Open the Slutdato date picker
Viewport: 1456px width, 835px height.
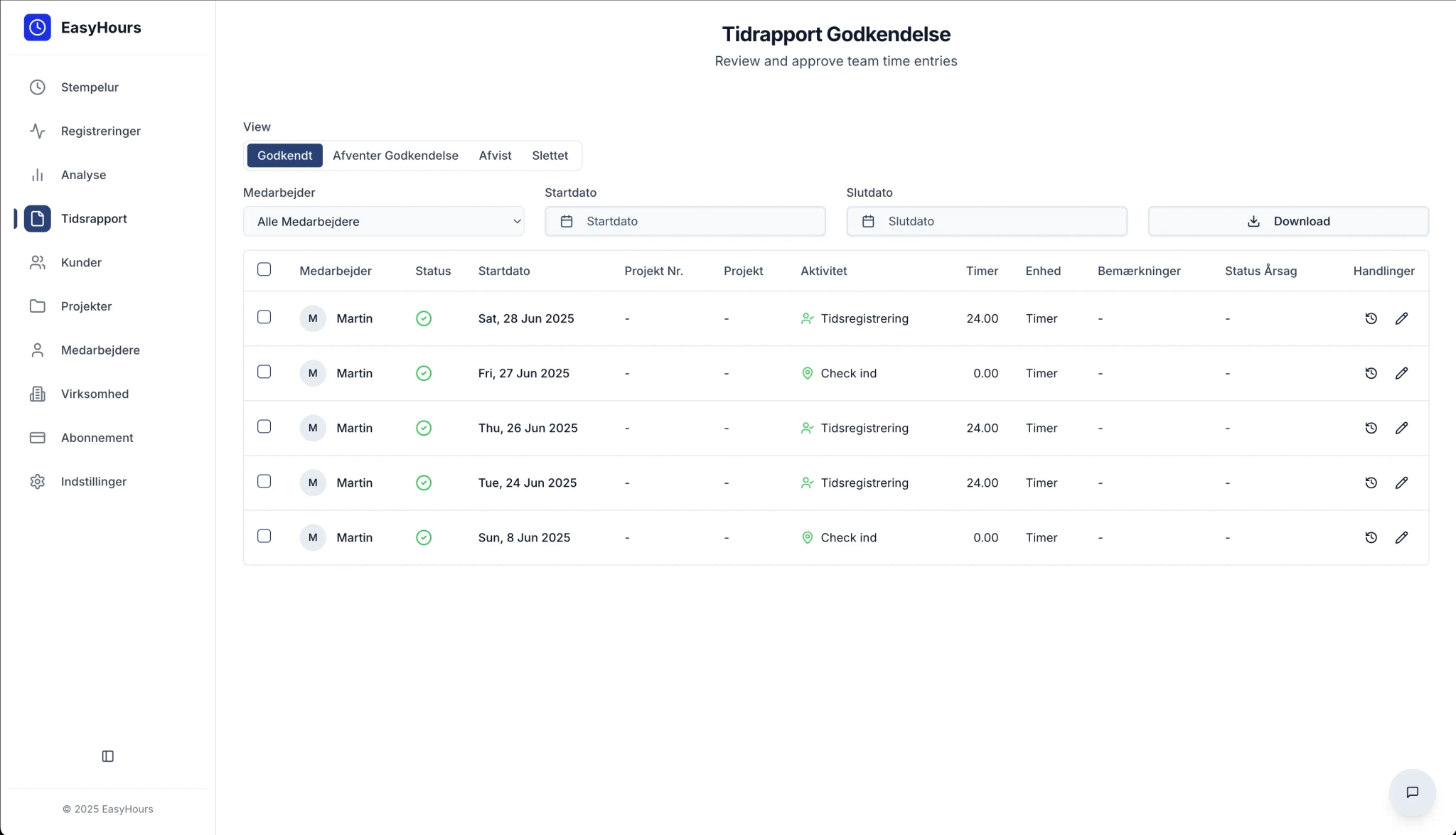click(x=987, y=221)
